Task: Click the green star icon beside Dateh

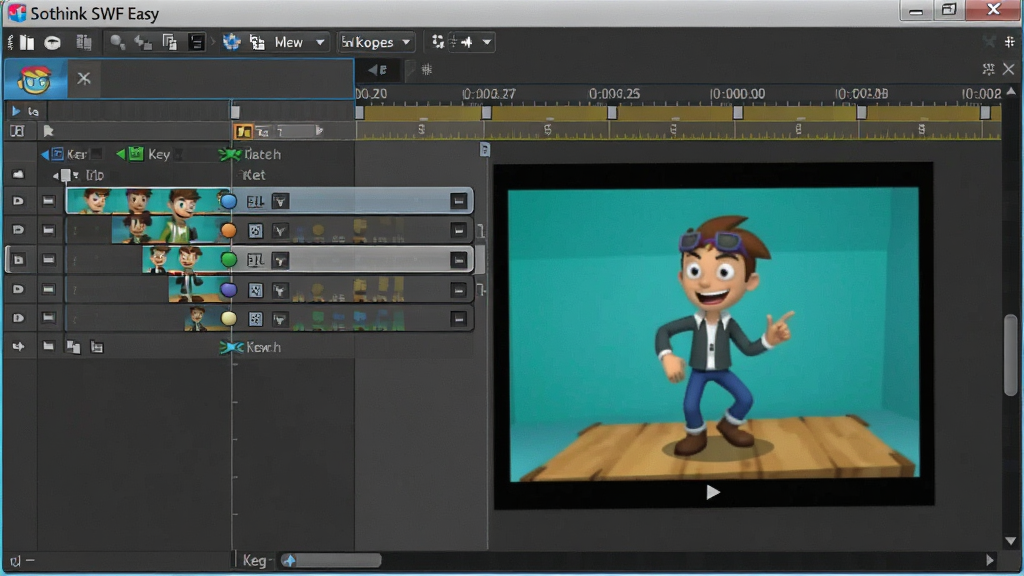Action: (x=230, y=154)
